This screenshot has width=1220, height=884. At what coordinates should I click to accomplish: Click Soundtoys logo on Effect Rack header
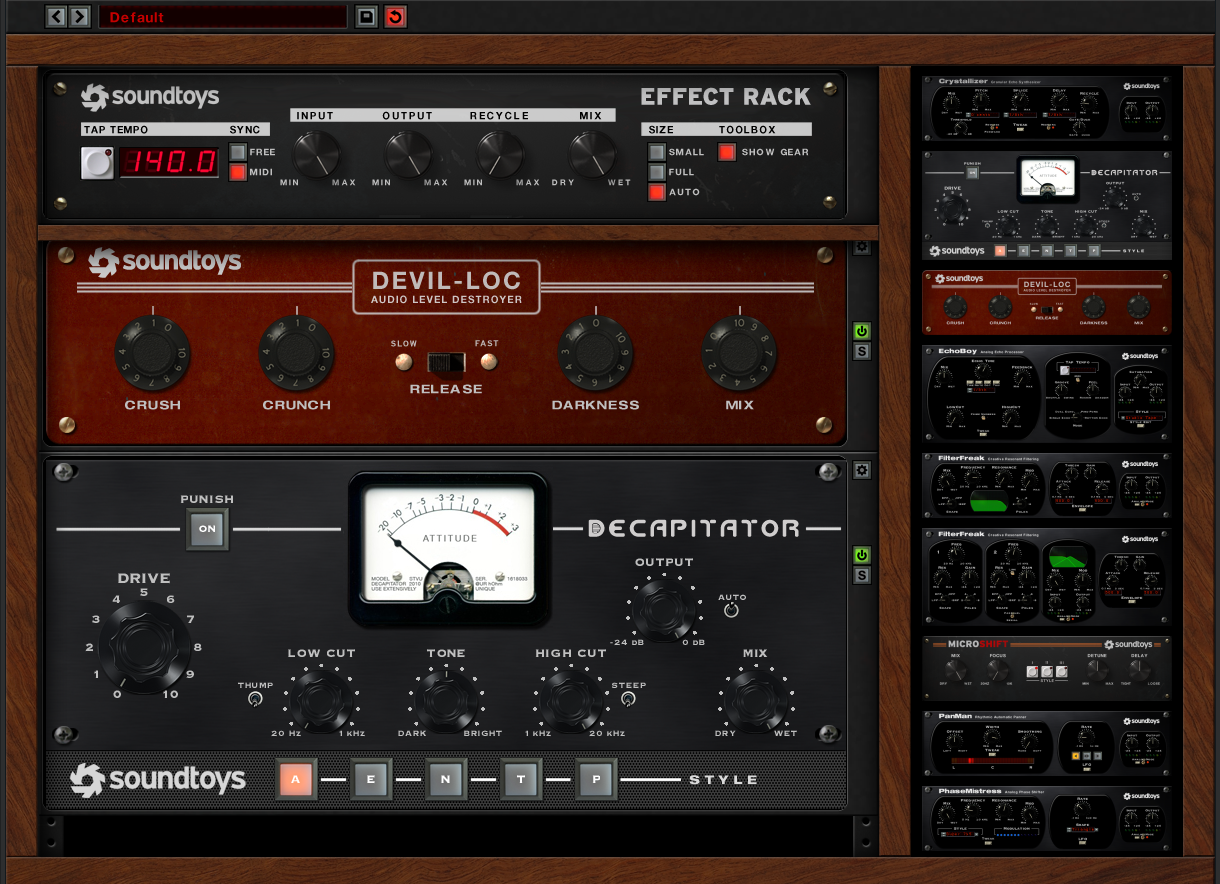pos(149,97)
